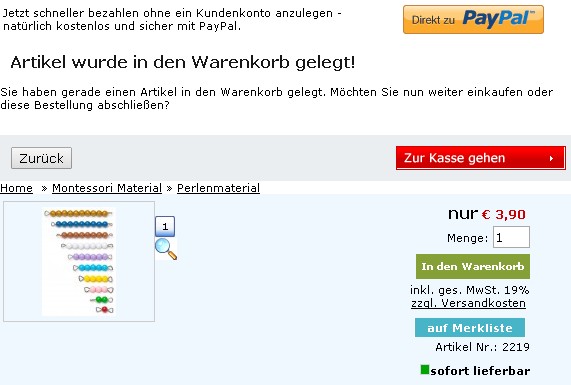Add item using In den Warenkorb
The image size is (571, 385).
[x=473, y=267]
